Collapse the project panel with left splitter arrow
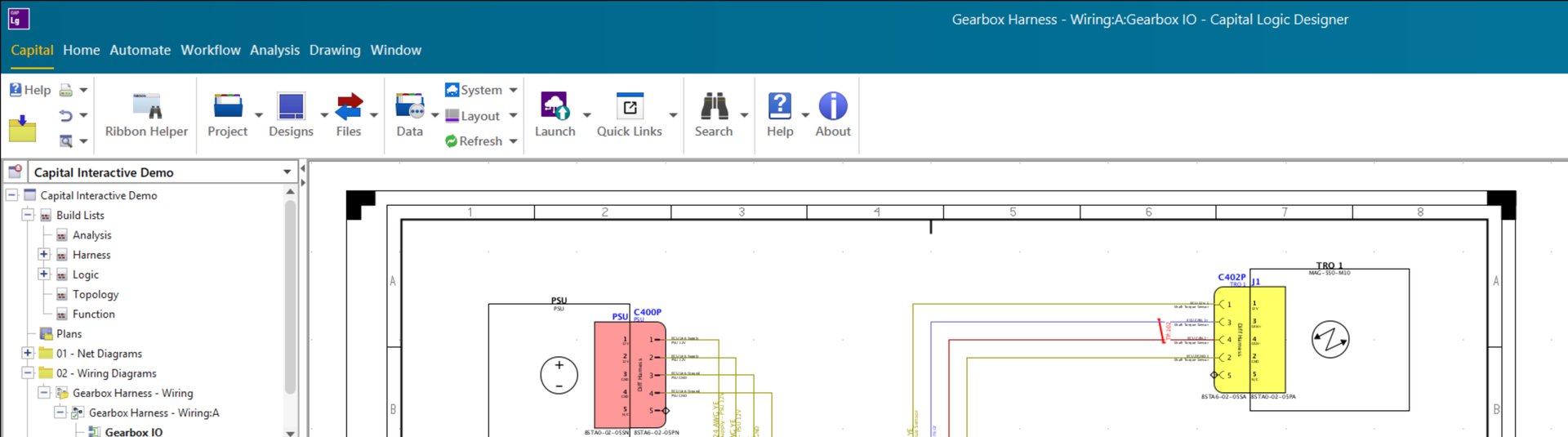The width and height of the screenshot is (1568, 437). (x=303, y=169)
